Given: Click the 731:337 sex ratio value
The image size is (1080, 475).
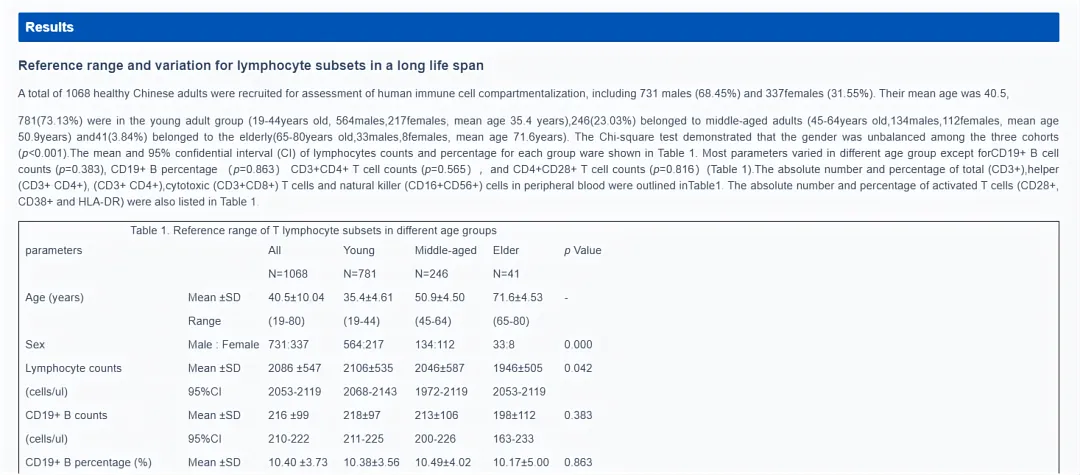Looking at the screenshot, I should (x=290, y=344).
